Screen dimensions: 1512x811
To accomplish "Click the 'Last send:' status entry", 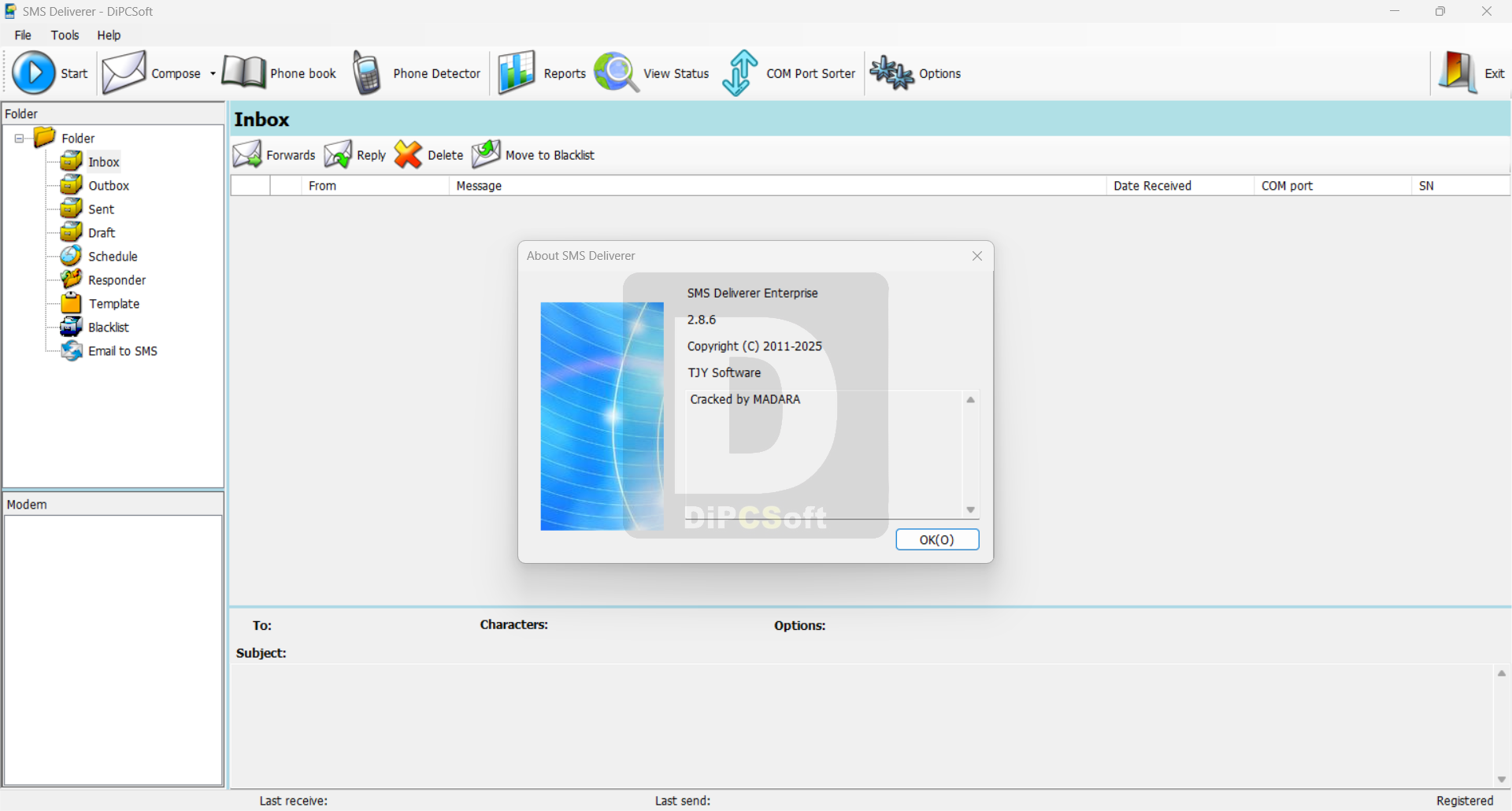I will click(x=682, y=801).
